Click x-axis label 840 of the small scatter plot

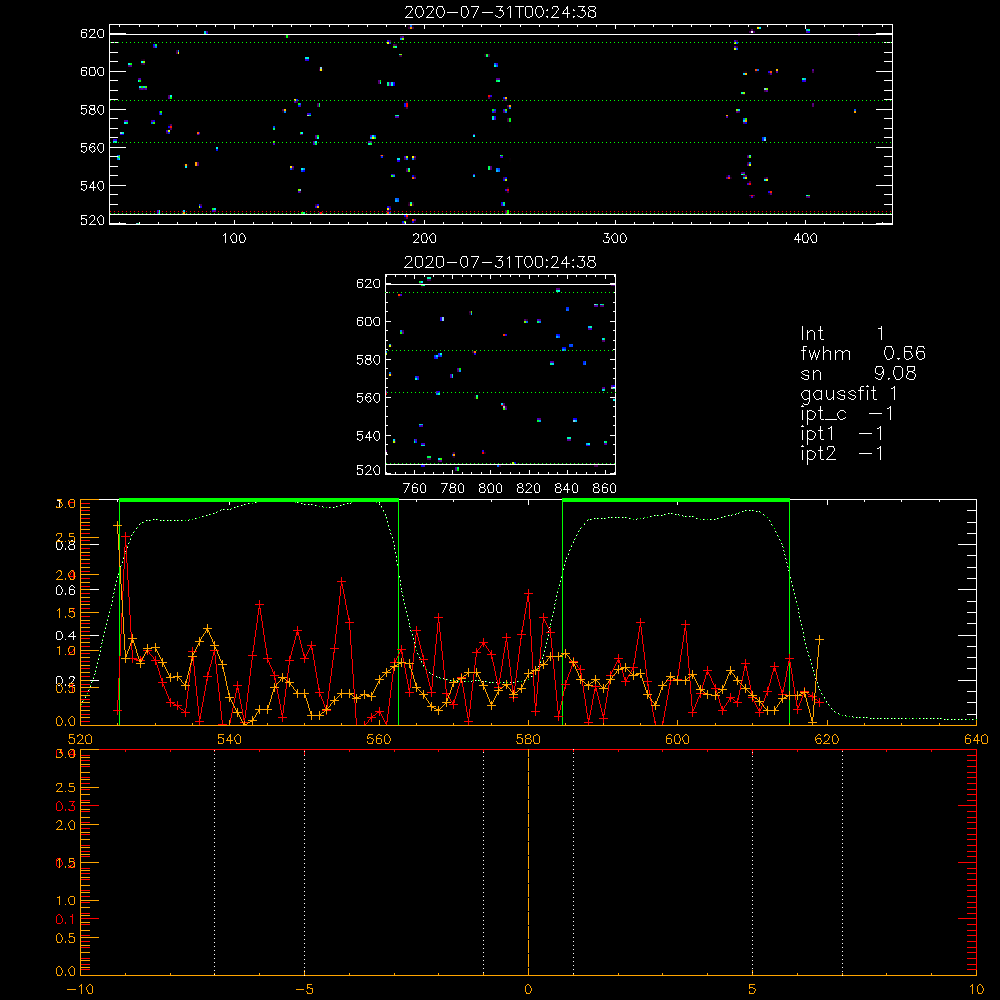point(566,489)
